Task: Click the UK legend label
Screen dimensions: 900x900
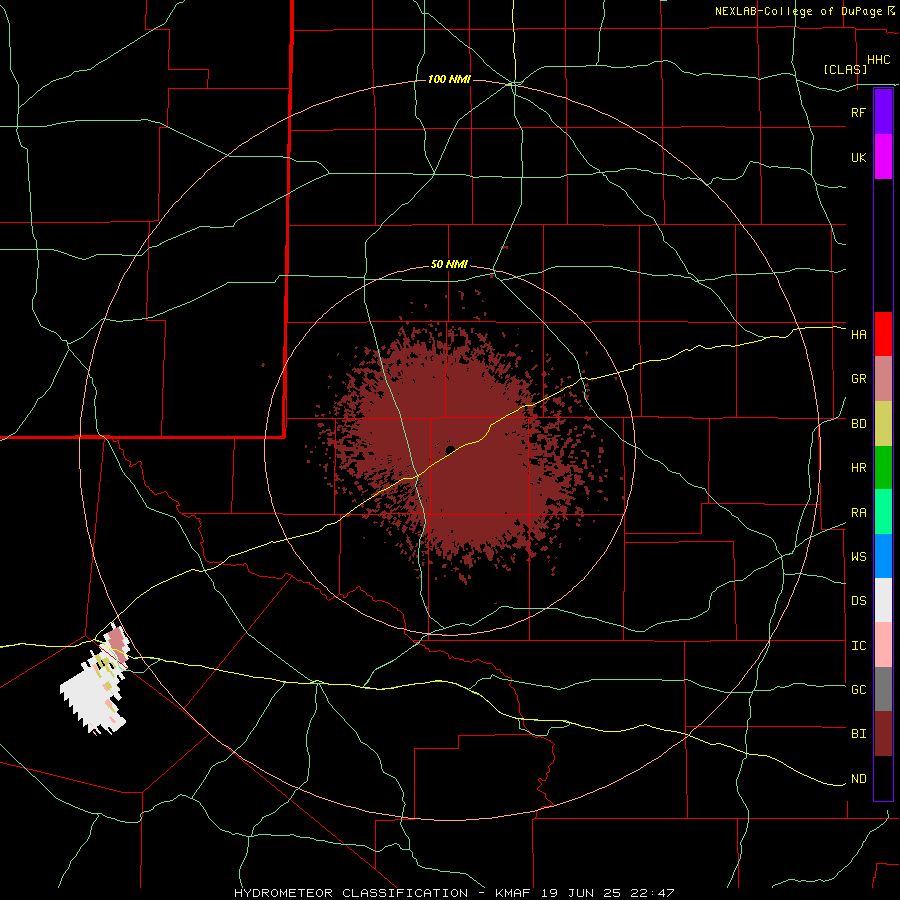Action: click(858, 157)
